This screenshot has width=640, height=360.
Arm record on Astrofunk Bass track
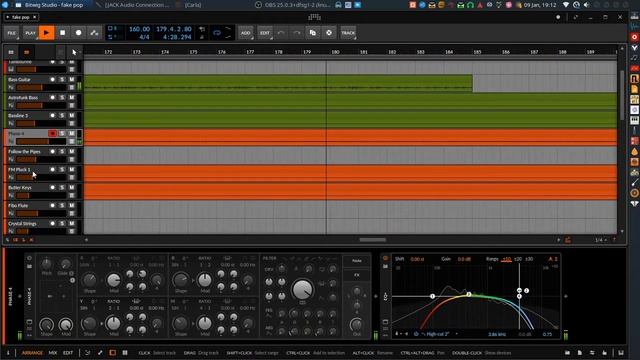tap(52, 98)
